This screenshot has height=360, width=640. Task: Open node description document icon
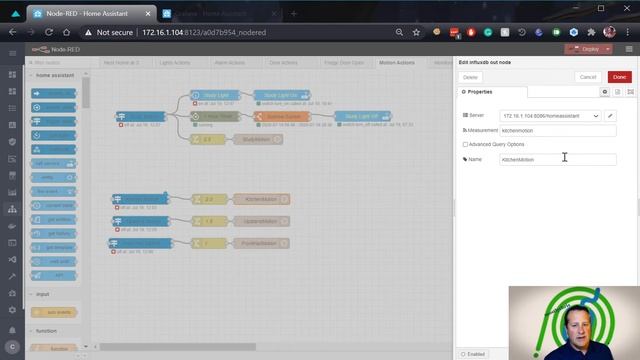[618, 92]
